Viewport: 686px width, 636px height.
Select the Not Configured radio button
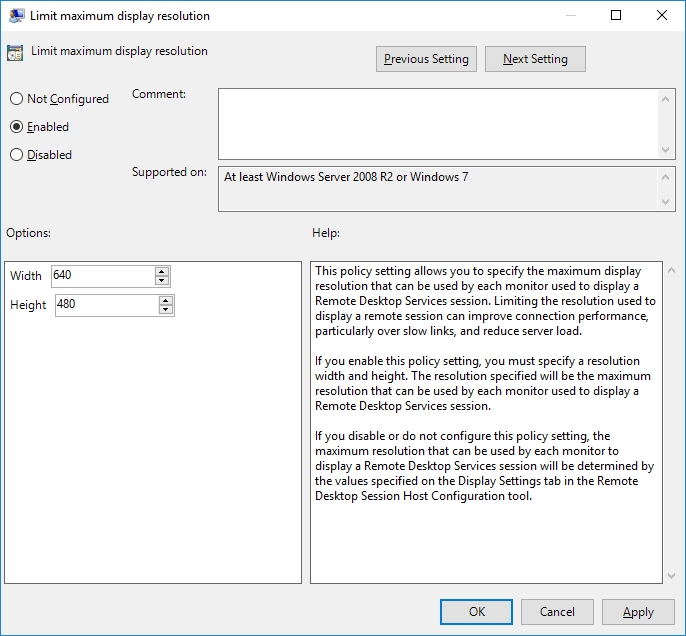click(x=16, y=99)
